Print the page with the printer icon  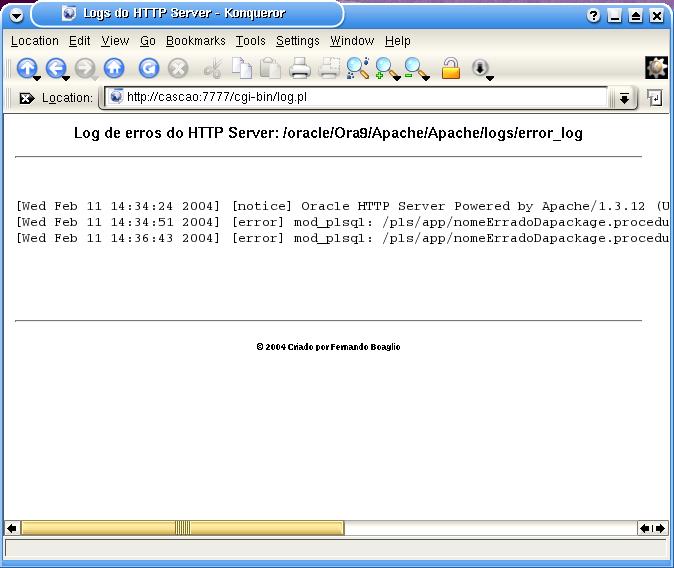pos(300,68)
